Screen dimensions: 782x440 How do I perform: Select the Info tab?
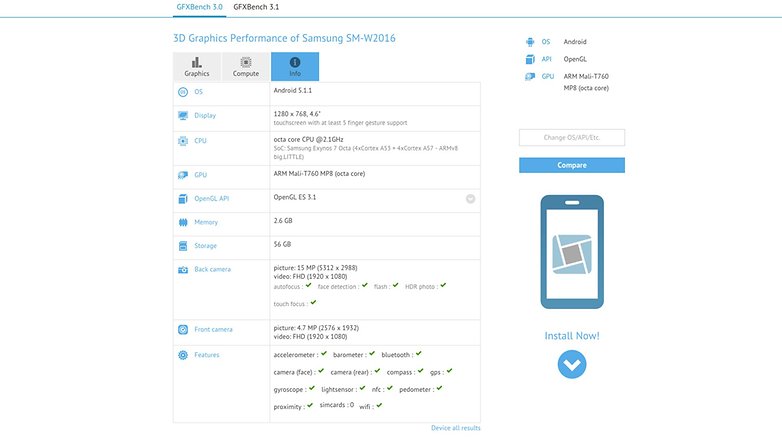pos(295,67)
